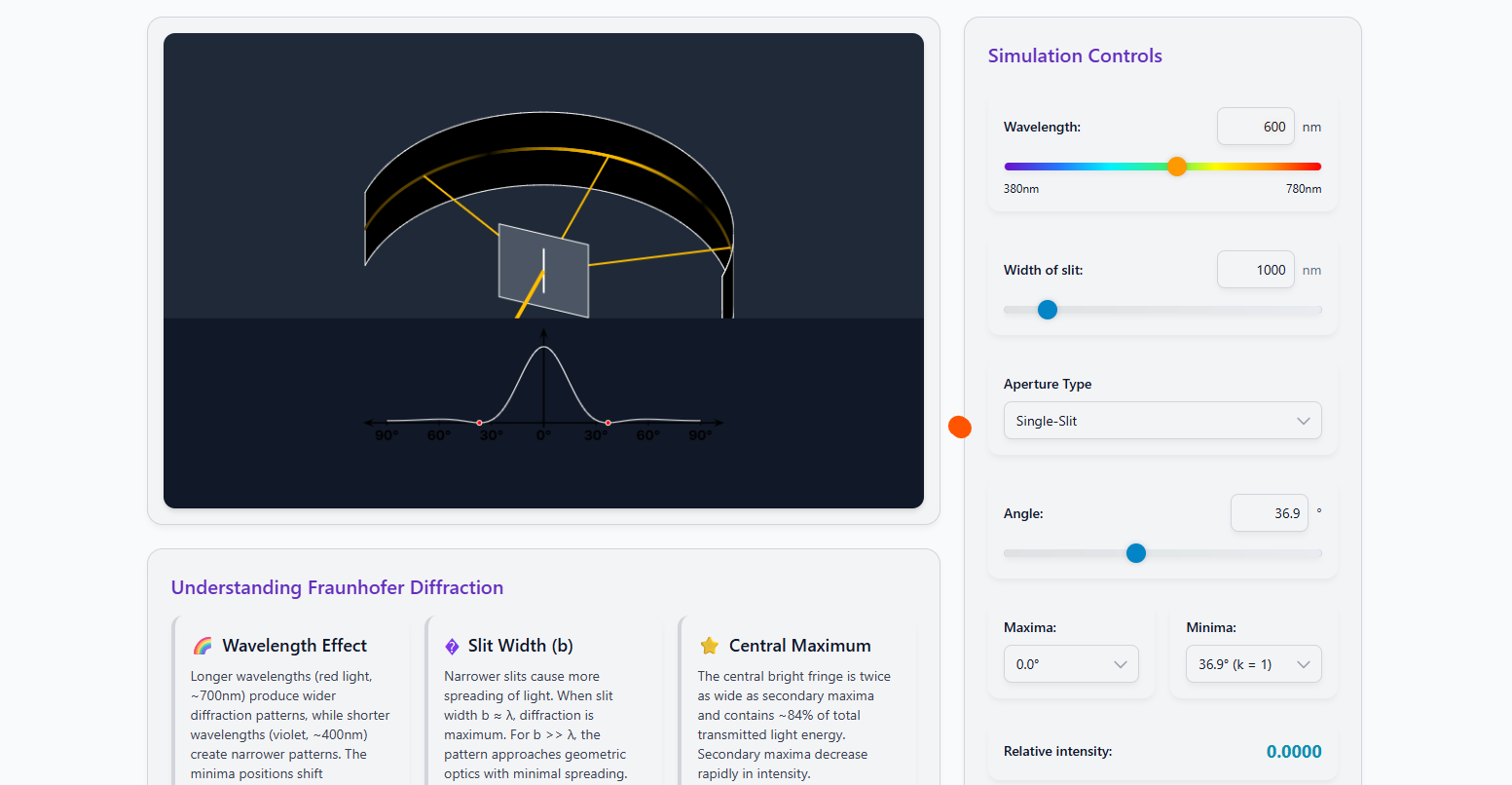
Task: Click the right red minimum marker on graph
Action: coord(608,423)
